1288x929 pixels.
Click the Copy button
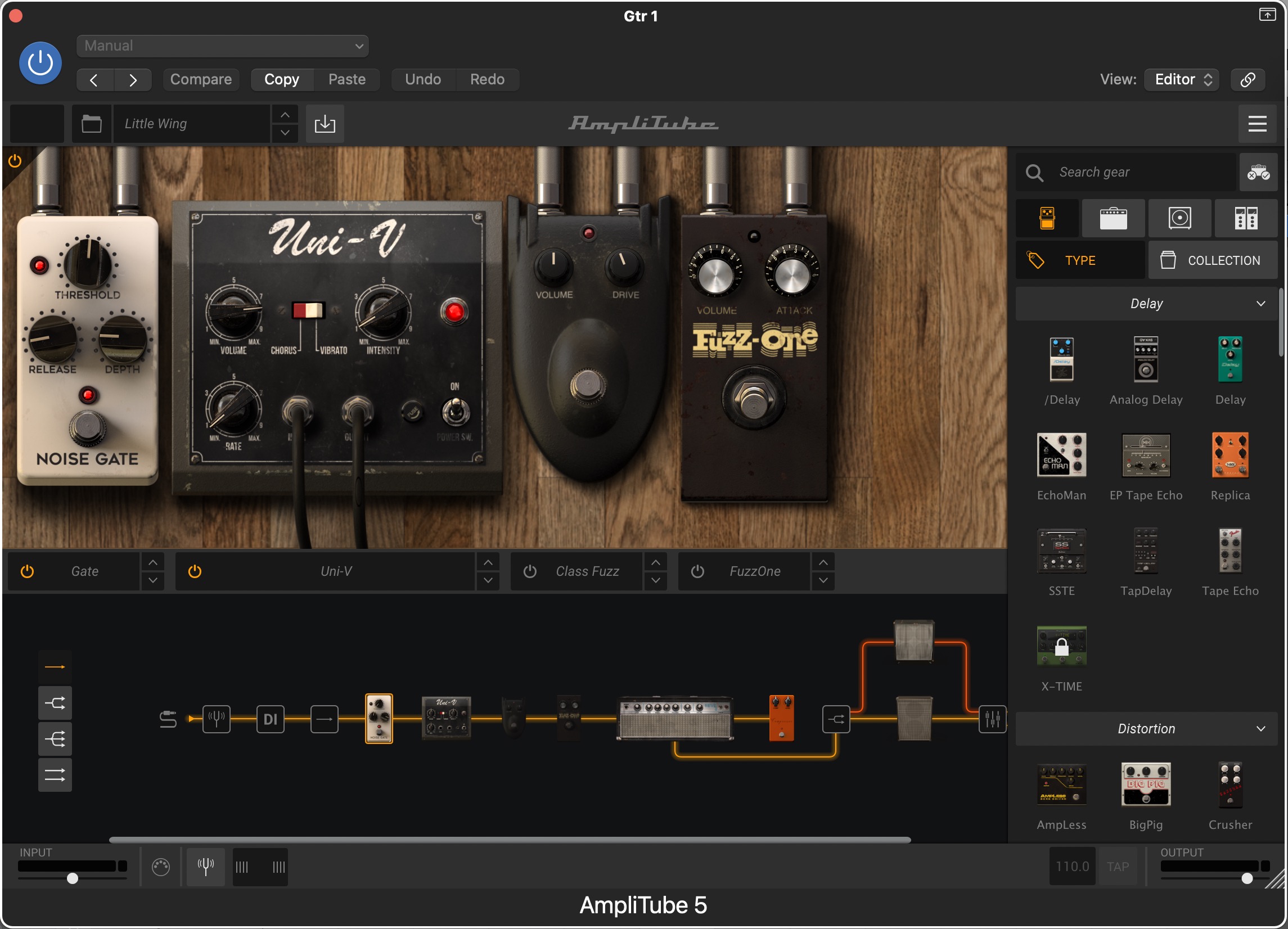click(x=282, y=79)
